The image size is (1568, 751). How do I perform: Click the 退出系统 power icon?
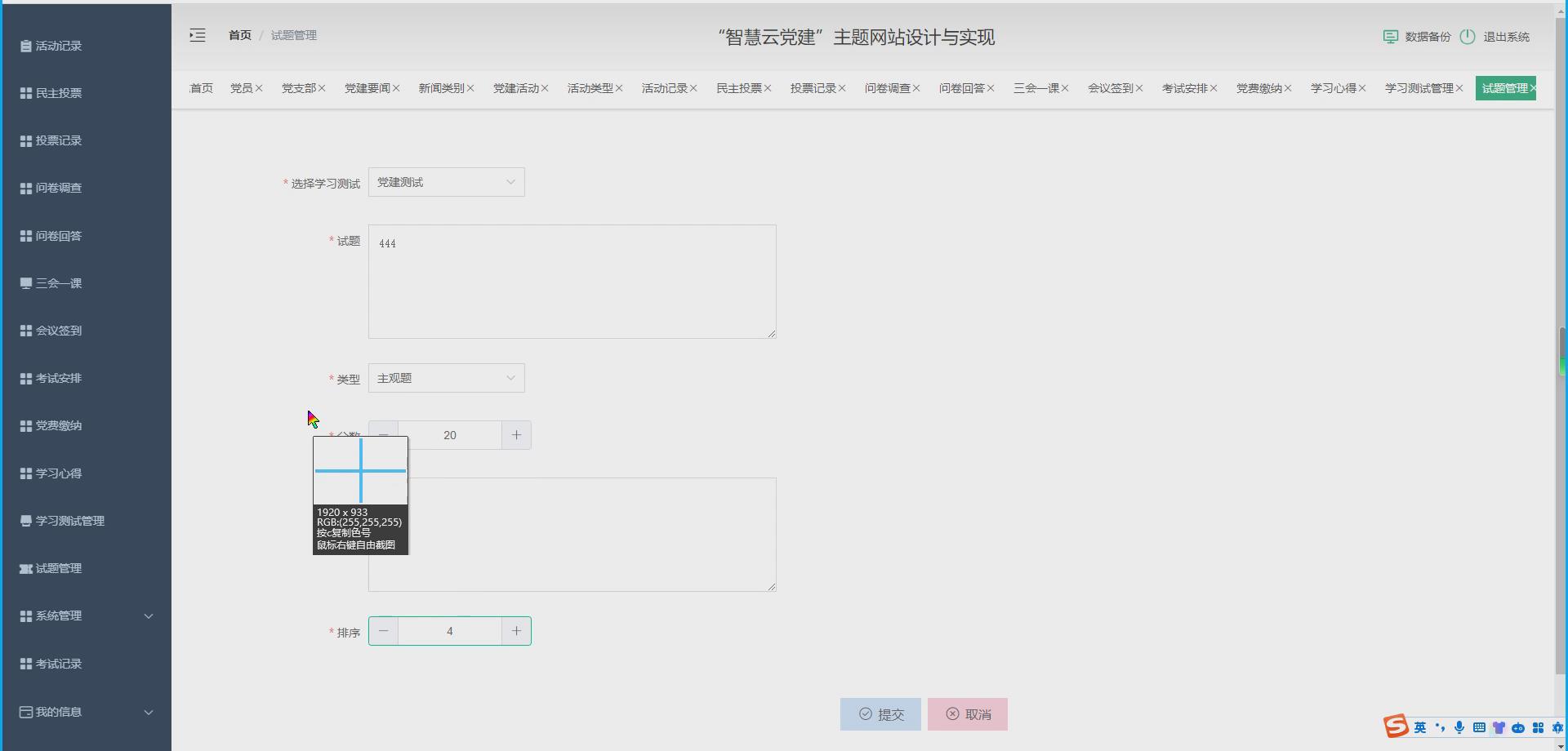[x=1467, y=37]
